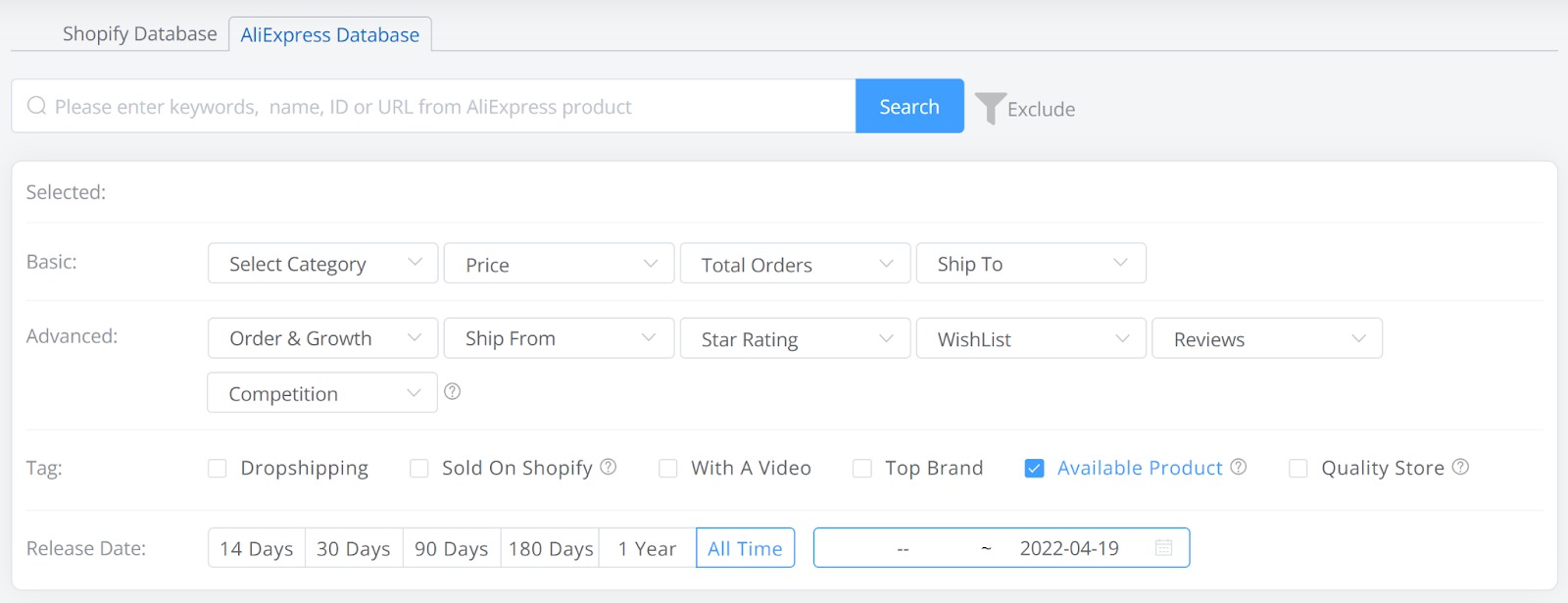This screenshot has width=1568, height=603.
Task: Click the Exclude filter funnel icon
Action: tap(990, 108)
